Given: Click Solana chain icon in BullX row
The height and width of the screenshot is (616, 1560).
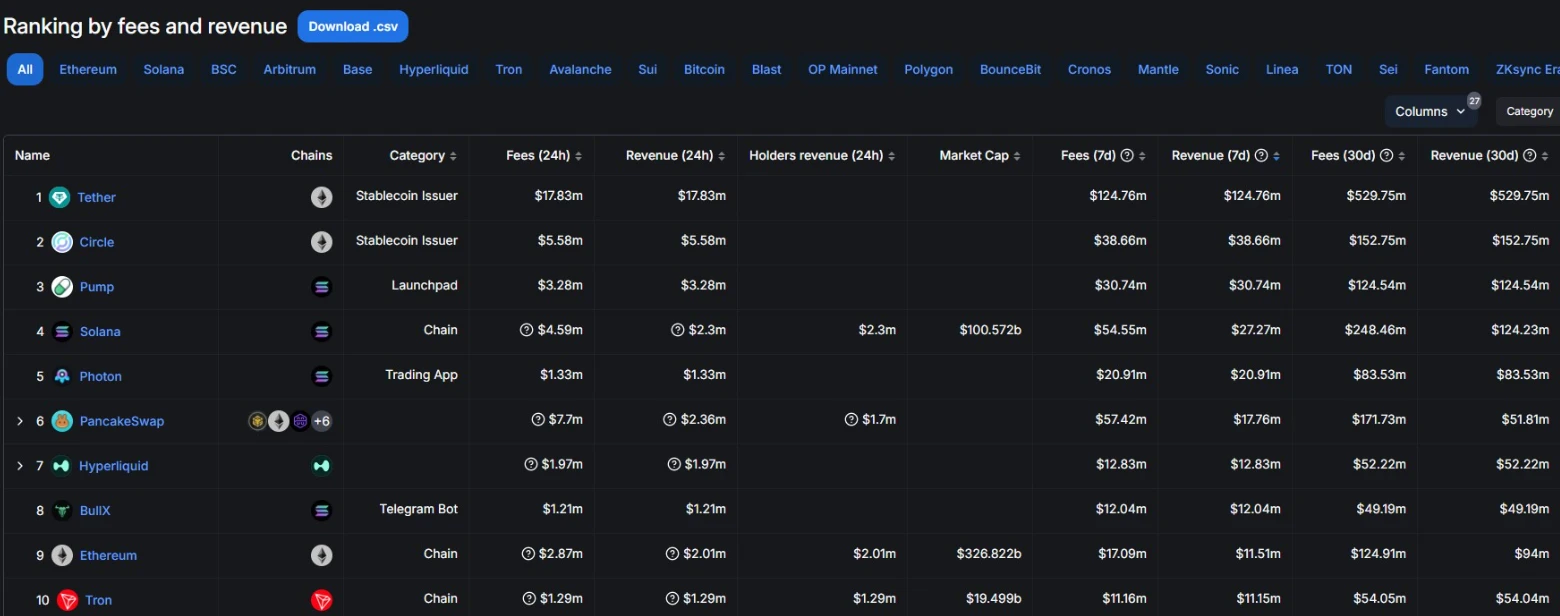Looking at the screenshot, I should (321, 510).
